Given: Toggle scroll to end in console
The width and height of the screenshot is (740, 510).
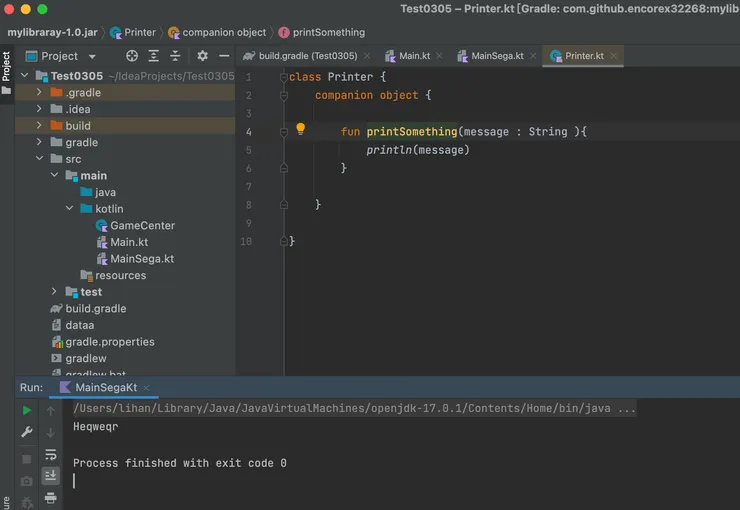Looking at the screenshot, I should pos(50,476).
